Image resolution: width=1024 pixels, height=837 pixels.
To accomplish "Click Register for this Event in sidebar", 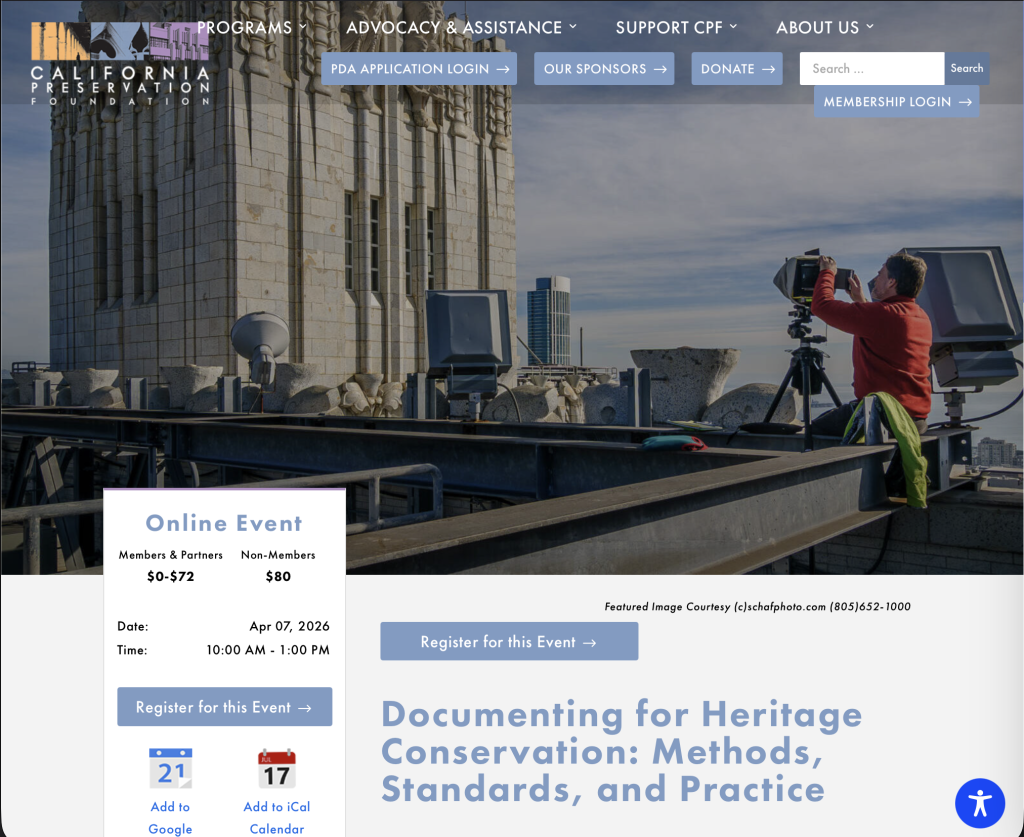I will pos(224,706).
